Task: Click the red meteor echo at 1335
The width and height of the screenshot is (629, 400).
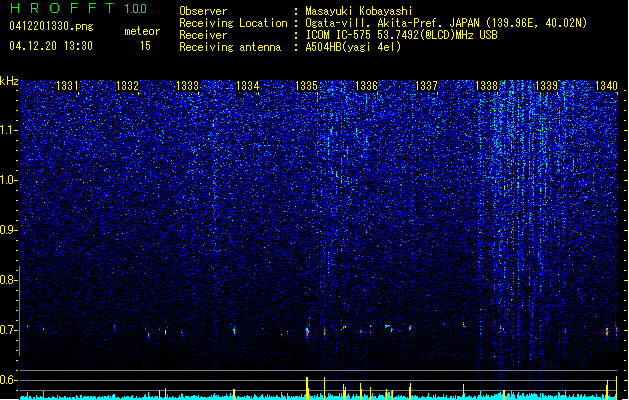Action: (x=308, y=331)
